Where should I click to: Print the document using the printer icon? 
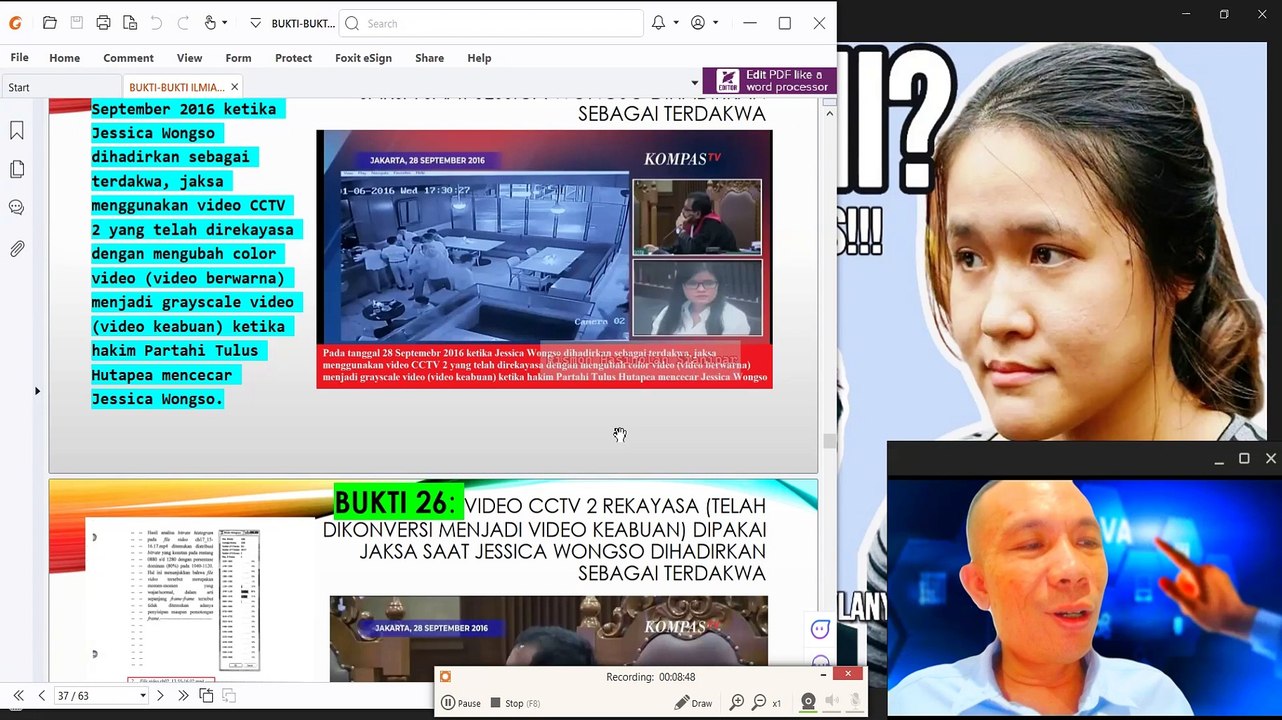[x=103, y=23]
